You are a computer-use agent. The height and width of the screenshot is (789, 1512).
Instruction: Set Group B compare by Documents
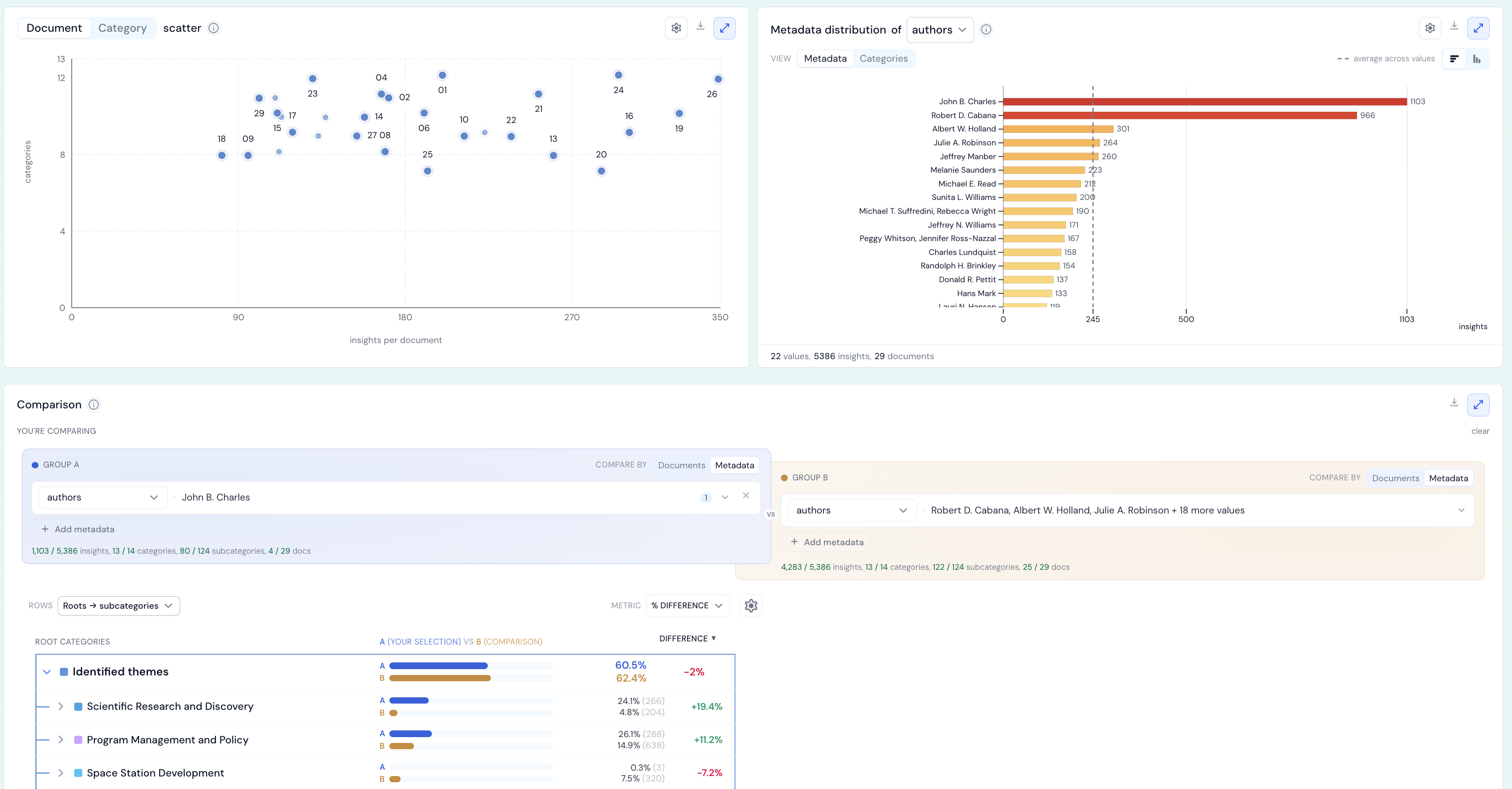tap(1395, 478)
